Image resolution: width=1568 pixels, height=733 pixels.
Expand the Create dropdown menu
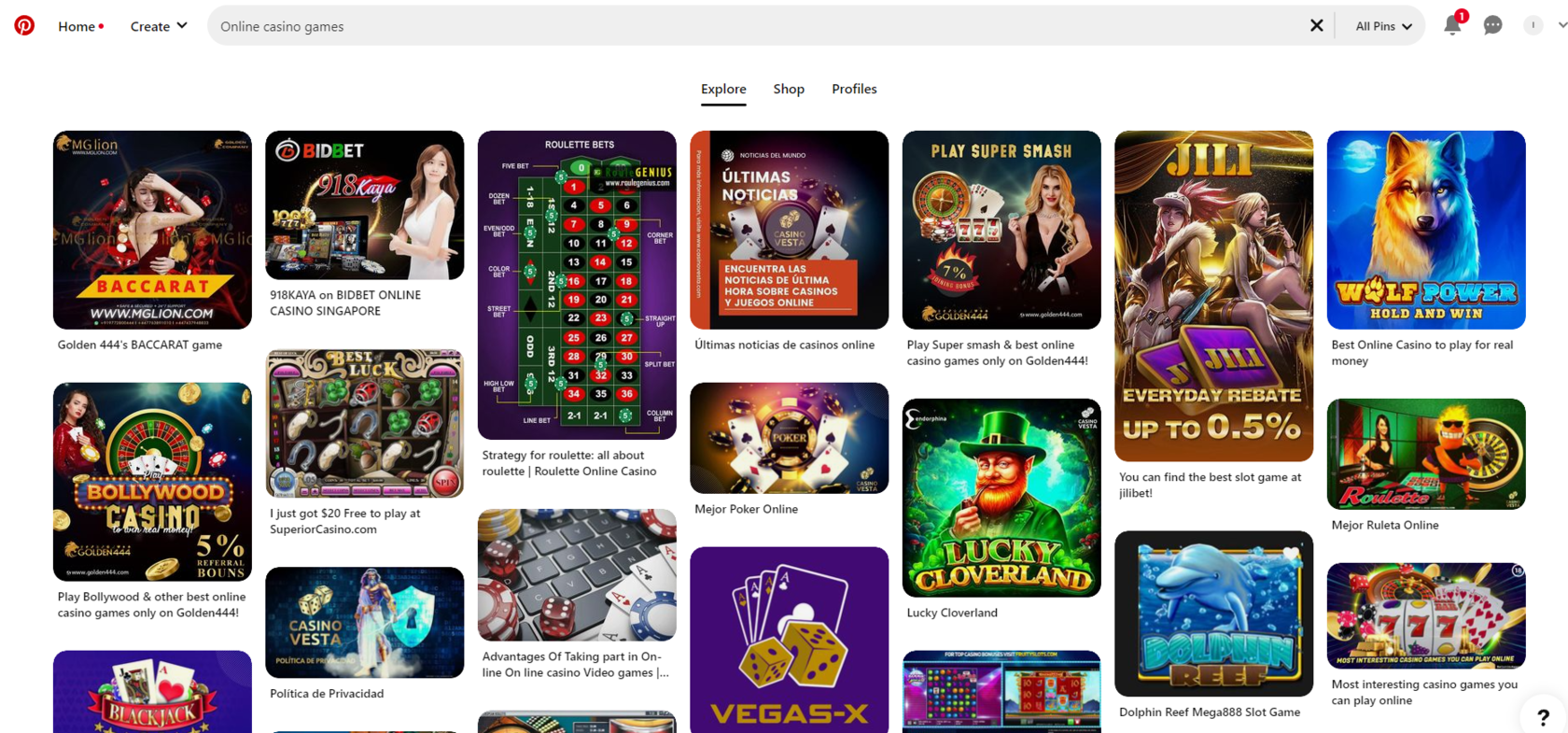pyautogui.click(x=159, y=26)
